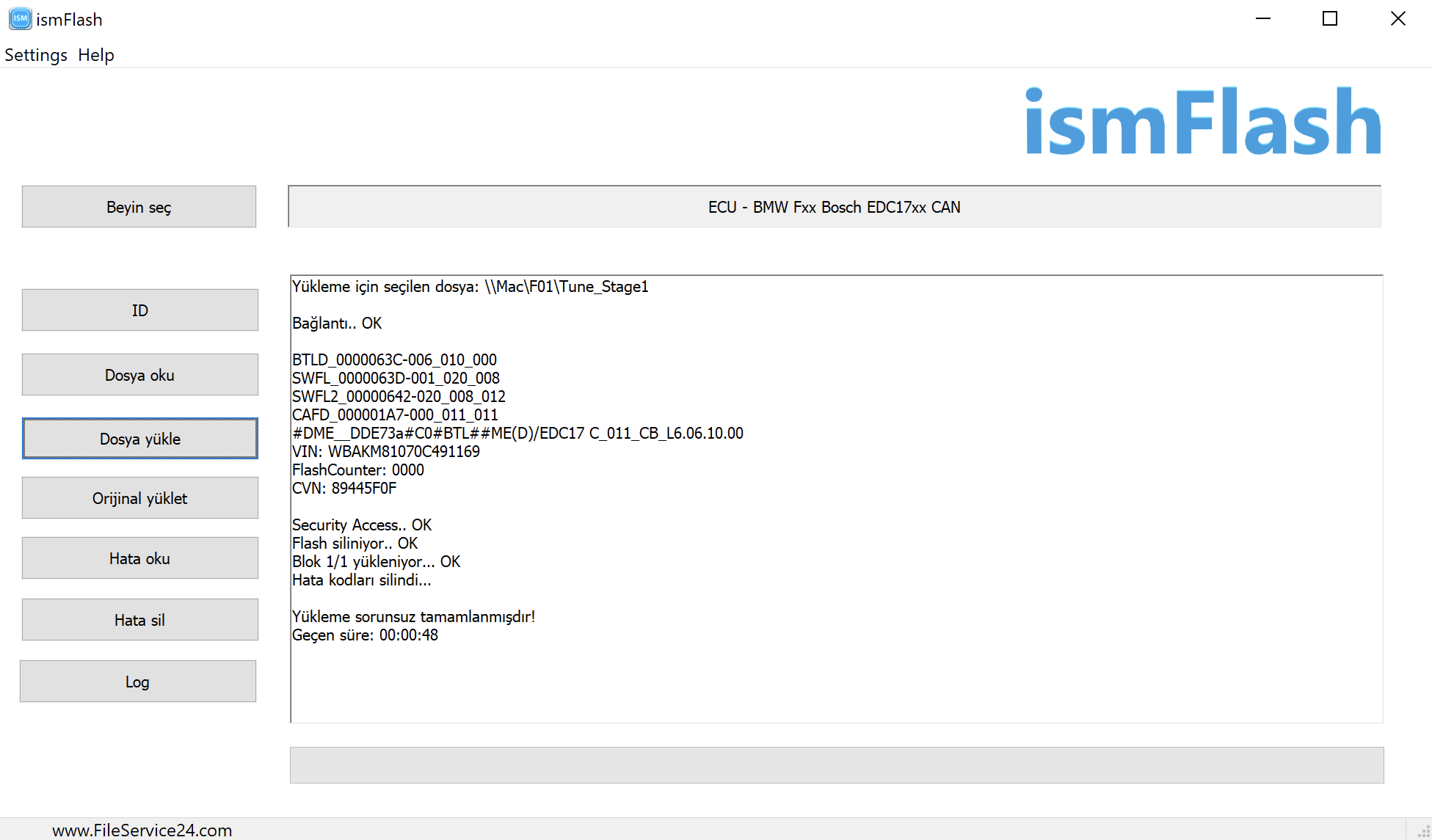The height and width of the screenshot is (840, 1432).
Task: Click the selected file path line Tune_Stage1
Action: tap(470, 287)
